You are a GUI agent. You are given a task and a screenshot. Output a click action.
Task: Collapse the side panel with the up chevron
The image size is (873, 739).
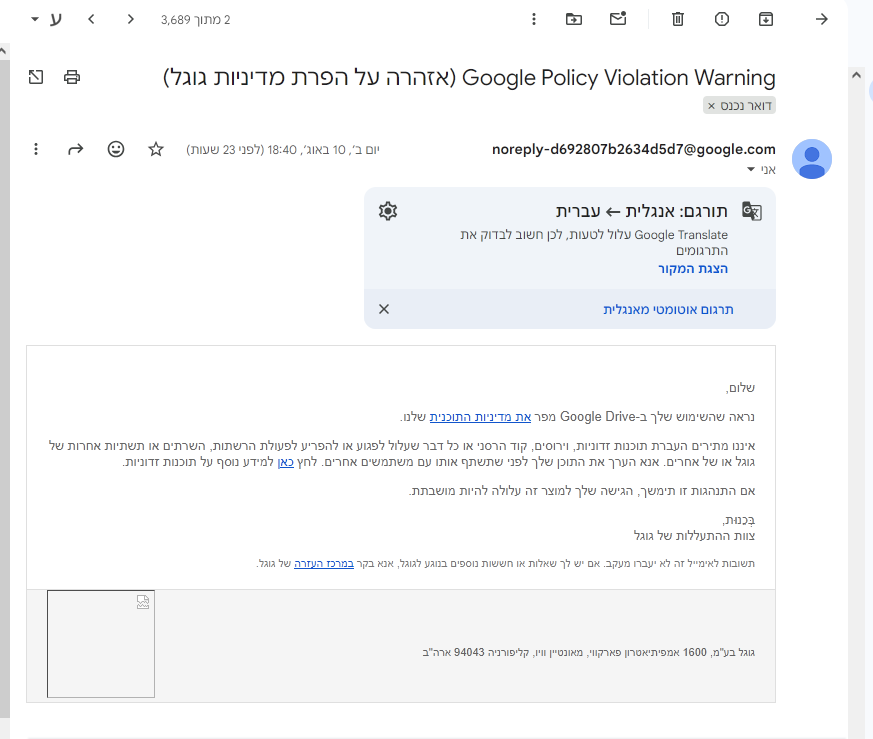856,75
